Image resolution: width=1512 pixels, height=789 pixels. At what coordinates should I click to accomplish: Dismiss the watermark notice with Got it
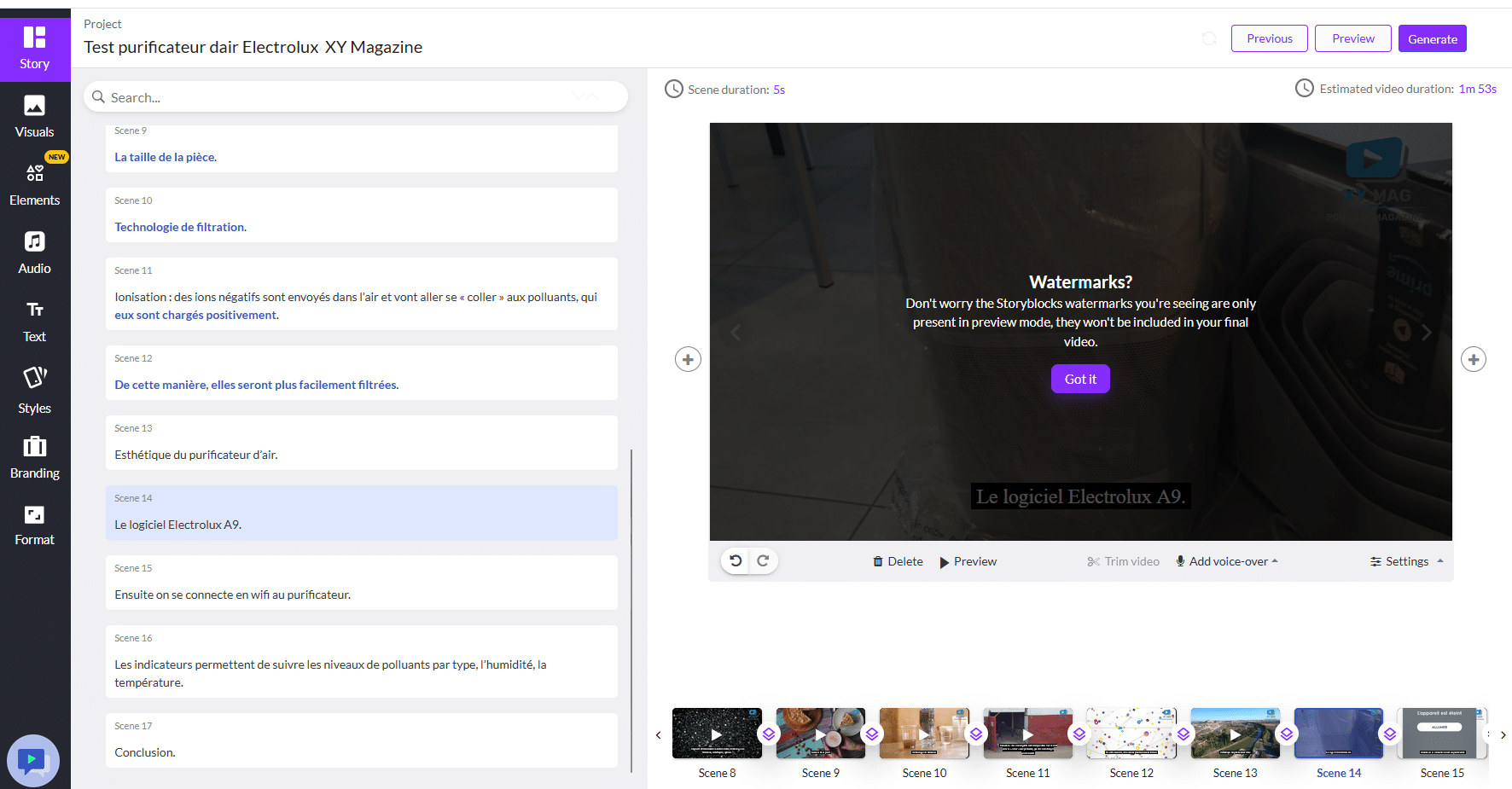tap(1080, 379)
